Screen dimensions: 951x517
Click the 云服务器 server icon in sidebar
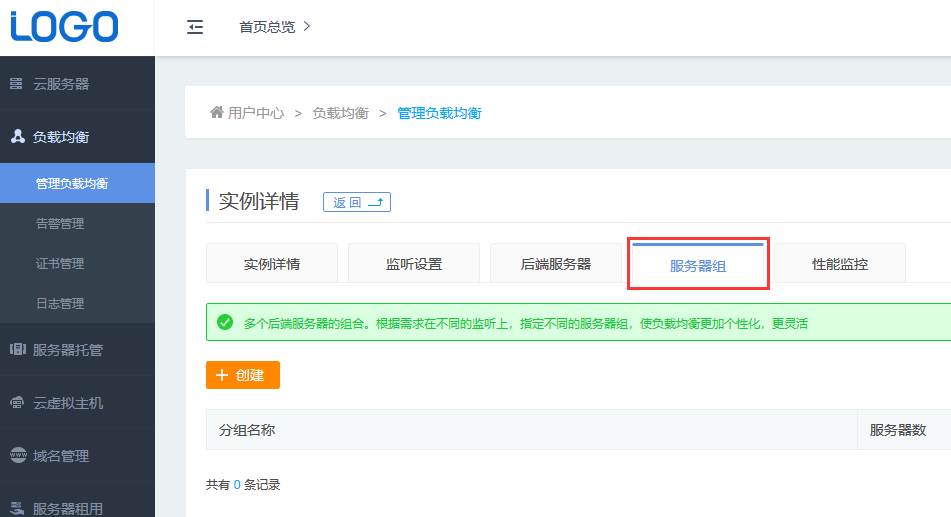point(17,84)
